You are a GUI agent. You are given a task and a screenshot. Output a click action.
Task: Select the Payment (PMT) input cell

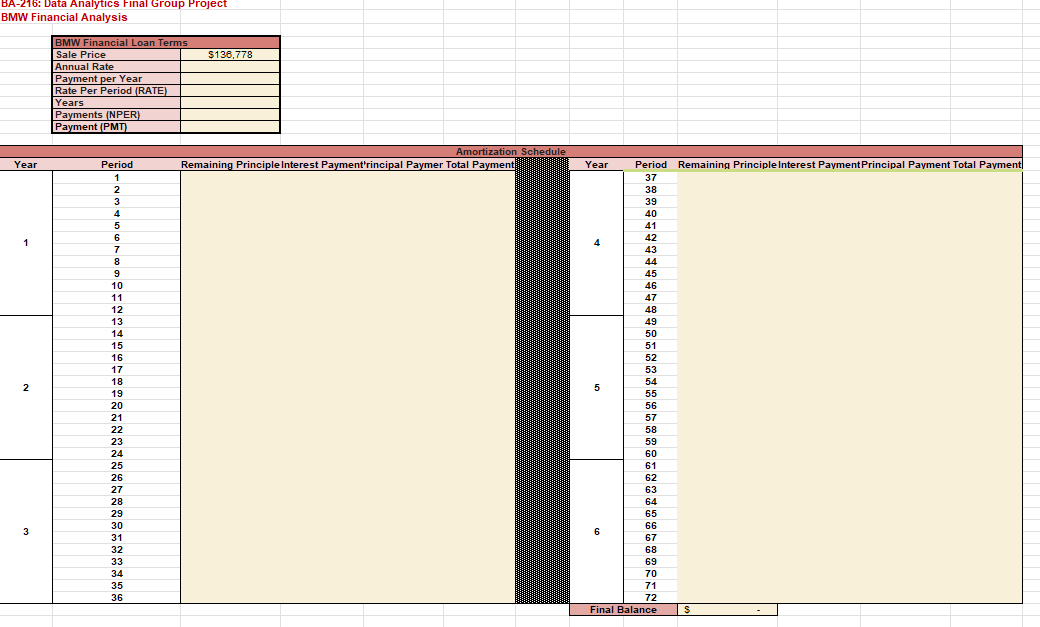[x=230, y=127]
